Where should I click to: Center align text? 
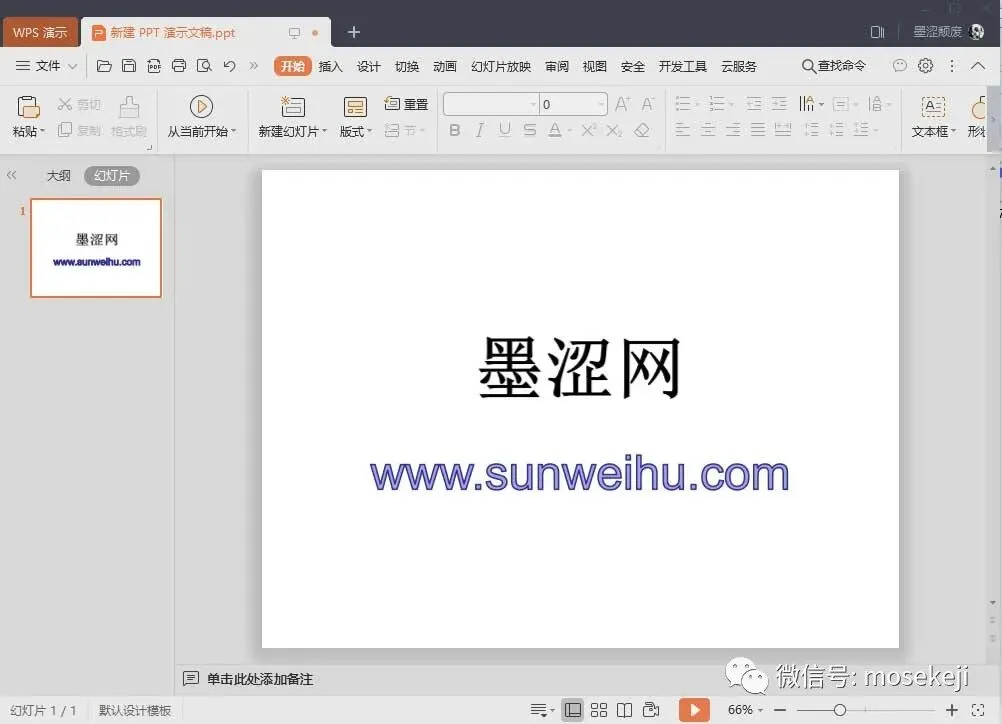[707, 130]
